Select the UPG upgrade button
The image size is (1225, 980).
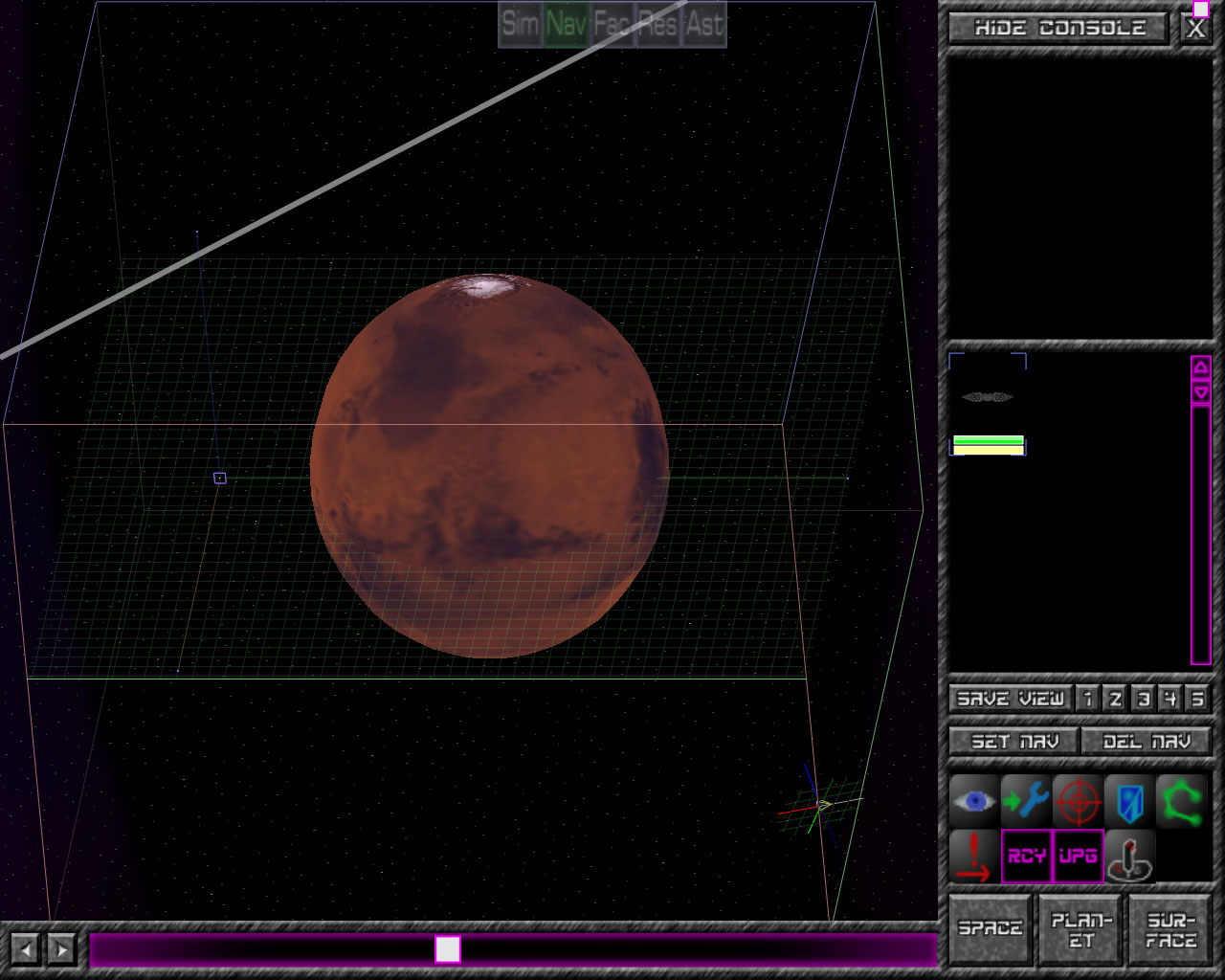click(x=1078, y=856)
